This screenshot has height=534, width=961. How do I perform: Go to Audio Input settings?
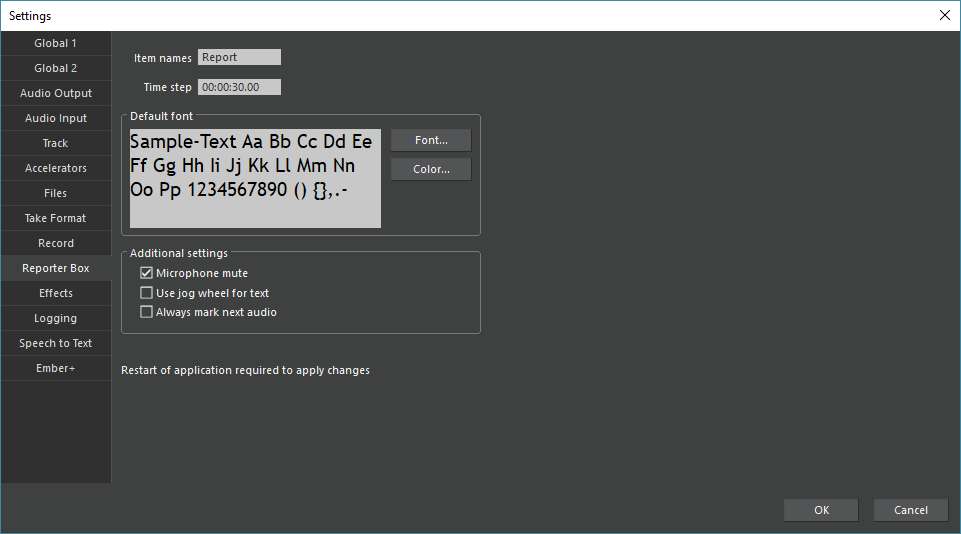55,118
